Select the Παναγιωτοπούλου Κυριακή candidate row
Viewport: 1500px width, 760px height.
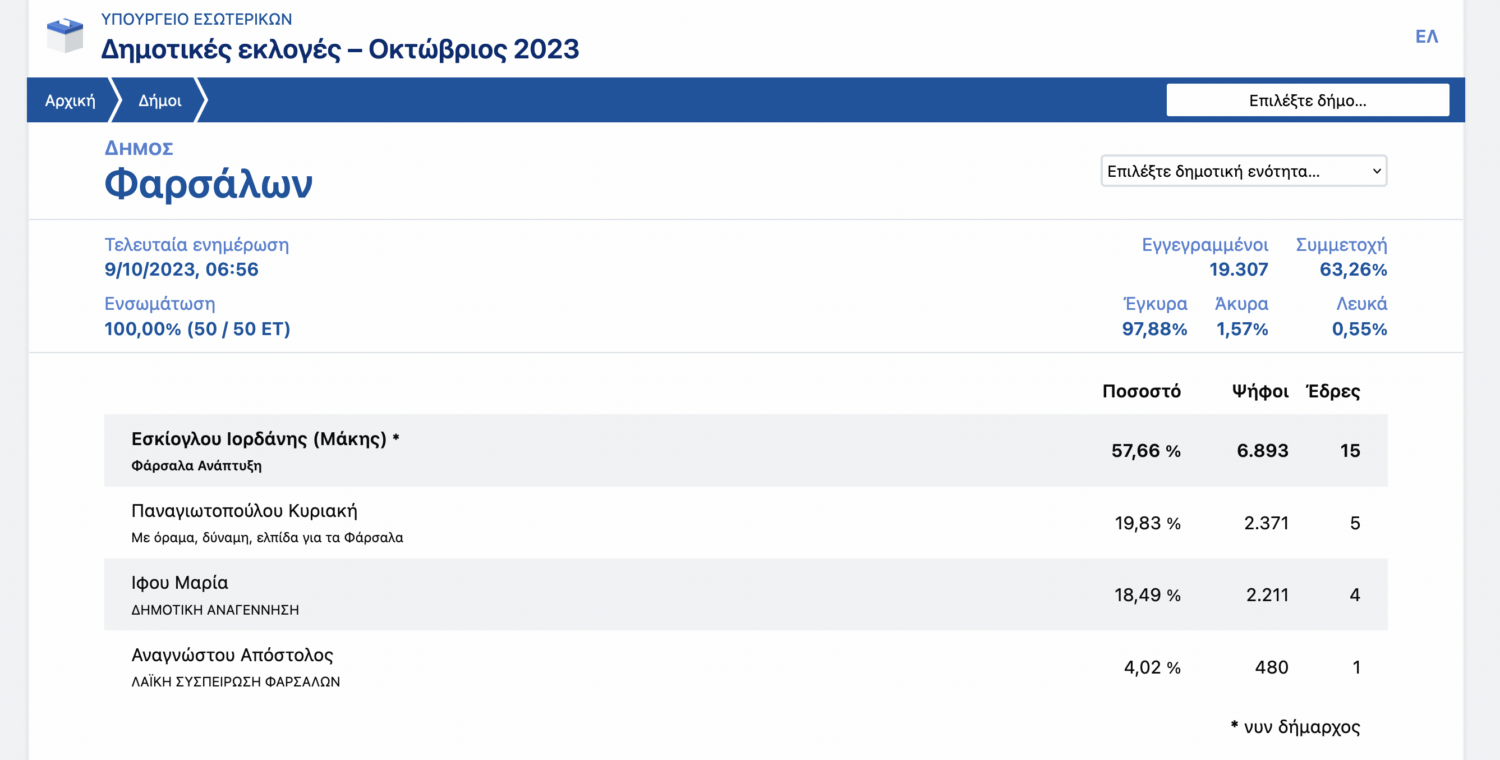click(x=244, y=511)
